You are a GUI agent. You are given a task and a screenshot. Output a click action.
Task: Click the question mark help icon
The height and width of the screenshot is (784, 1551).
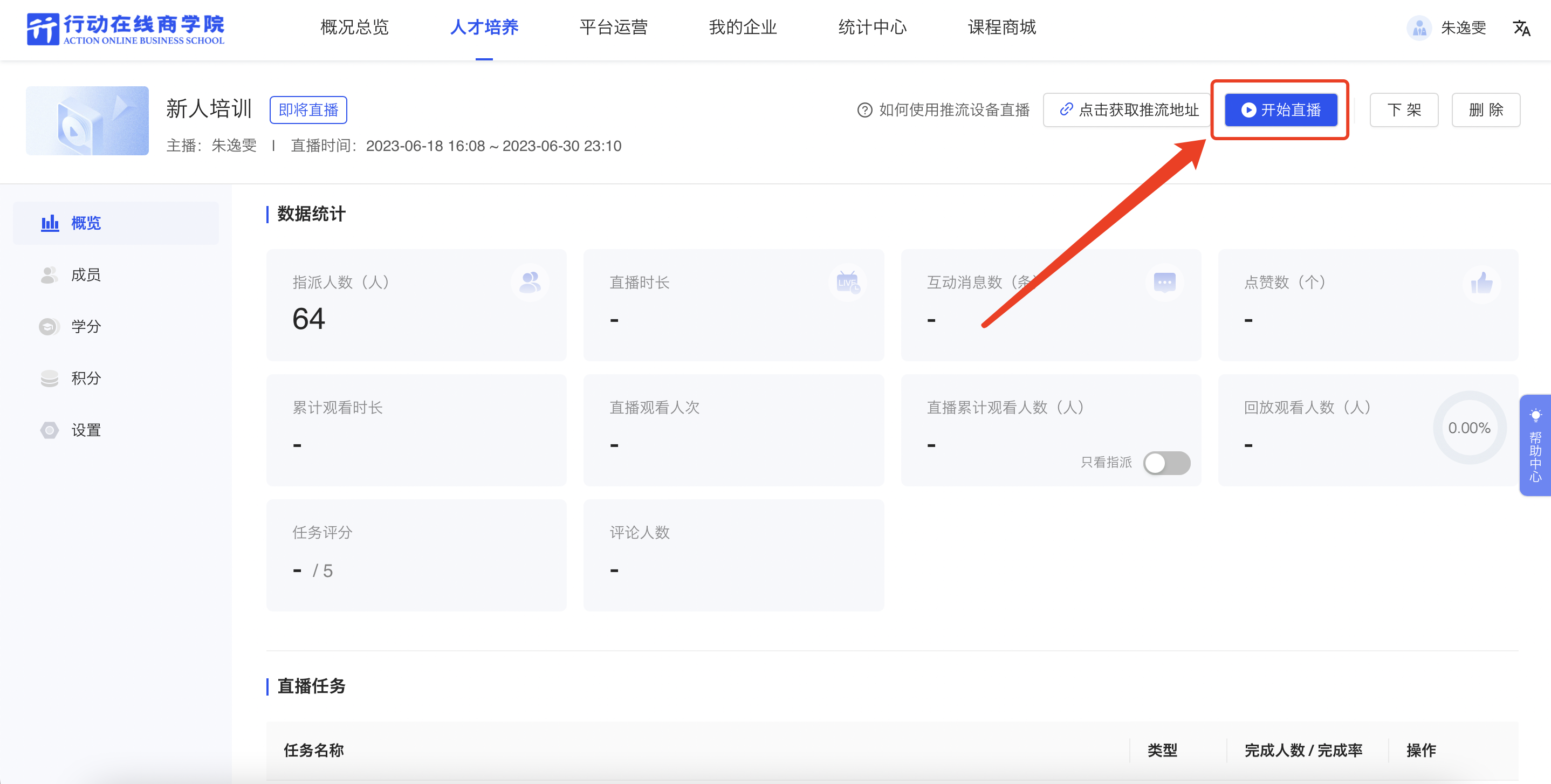[x=864, y=110]
